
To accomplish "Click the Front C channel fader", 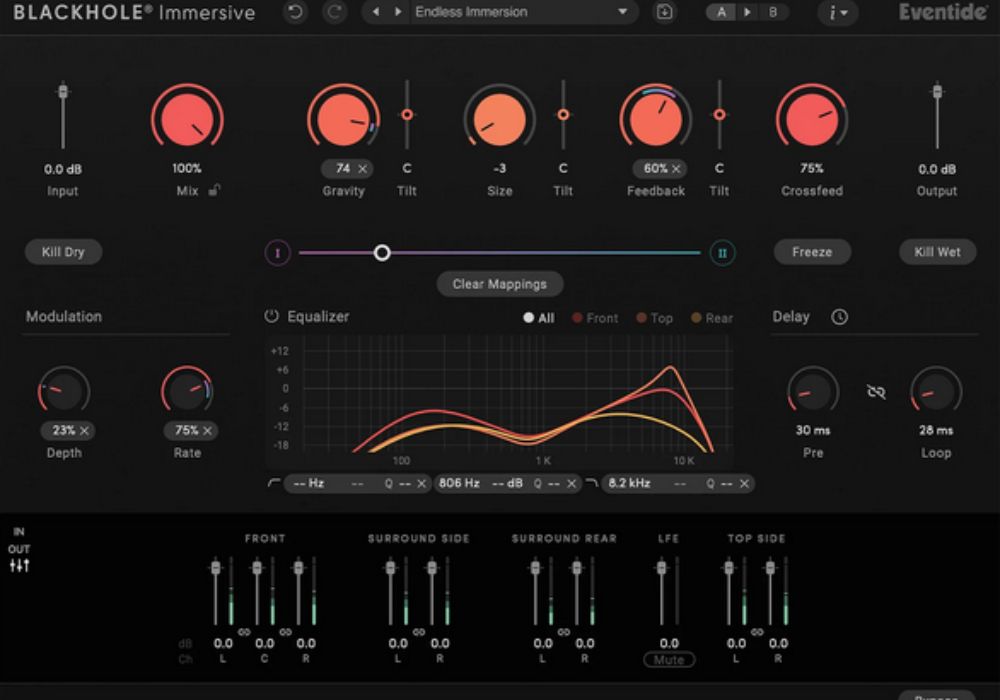I will 257,567.
